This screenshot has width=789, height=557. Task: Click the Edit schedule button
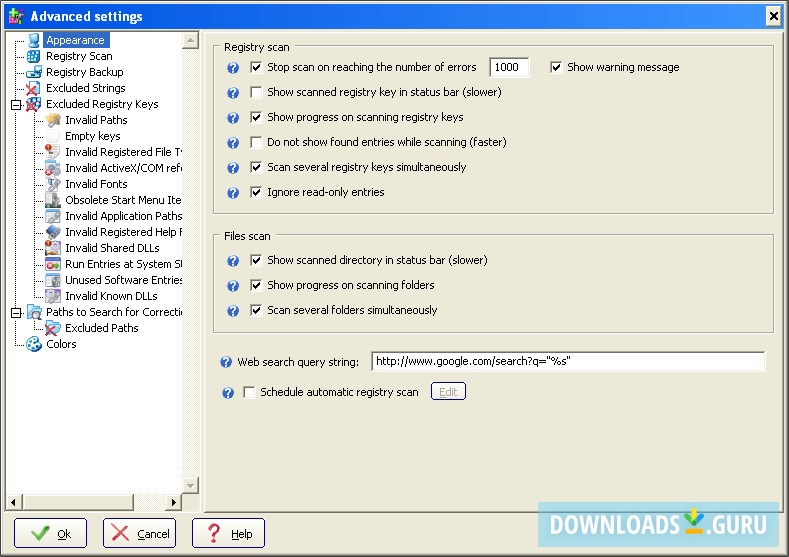pos(448,391)
